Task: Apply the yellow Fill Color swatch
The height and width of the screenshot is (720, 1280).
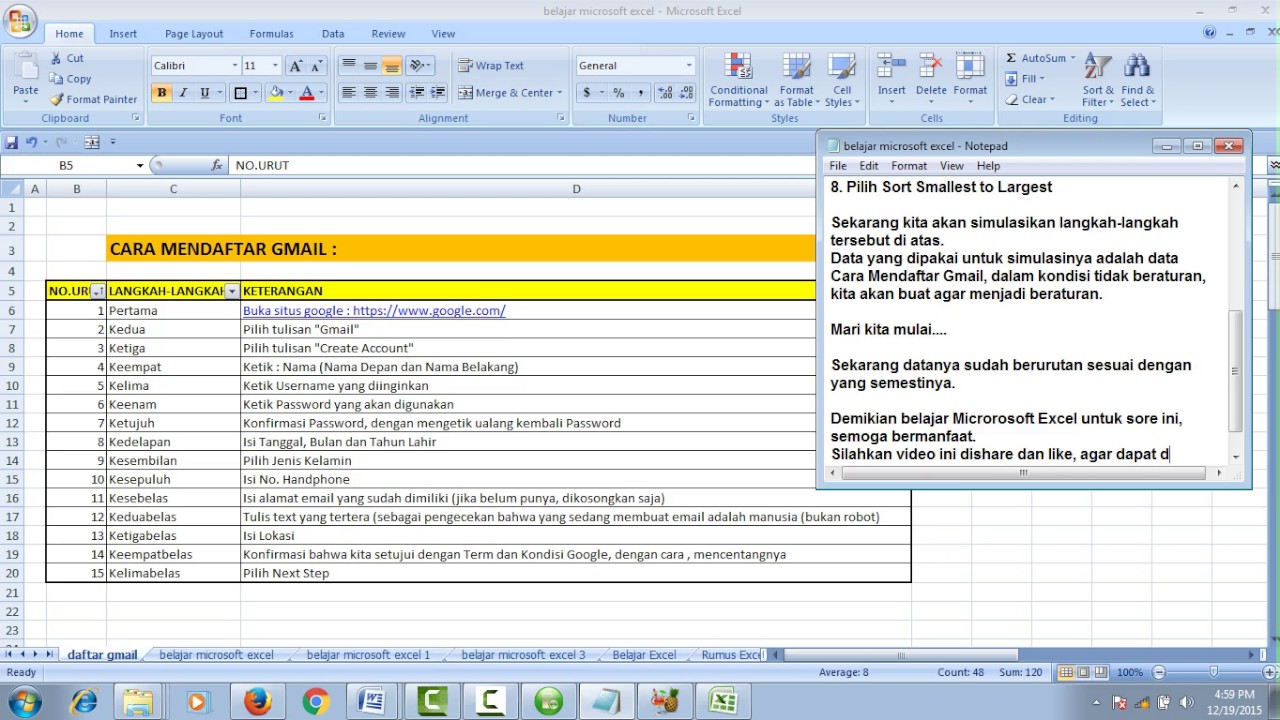Action: click(276, 93)
